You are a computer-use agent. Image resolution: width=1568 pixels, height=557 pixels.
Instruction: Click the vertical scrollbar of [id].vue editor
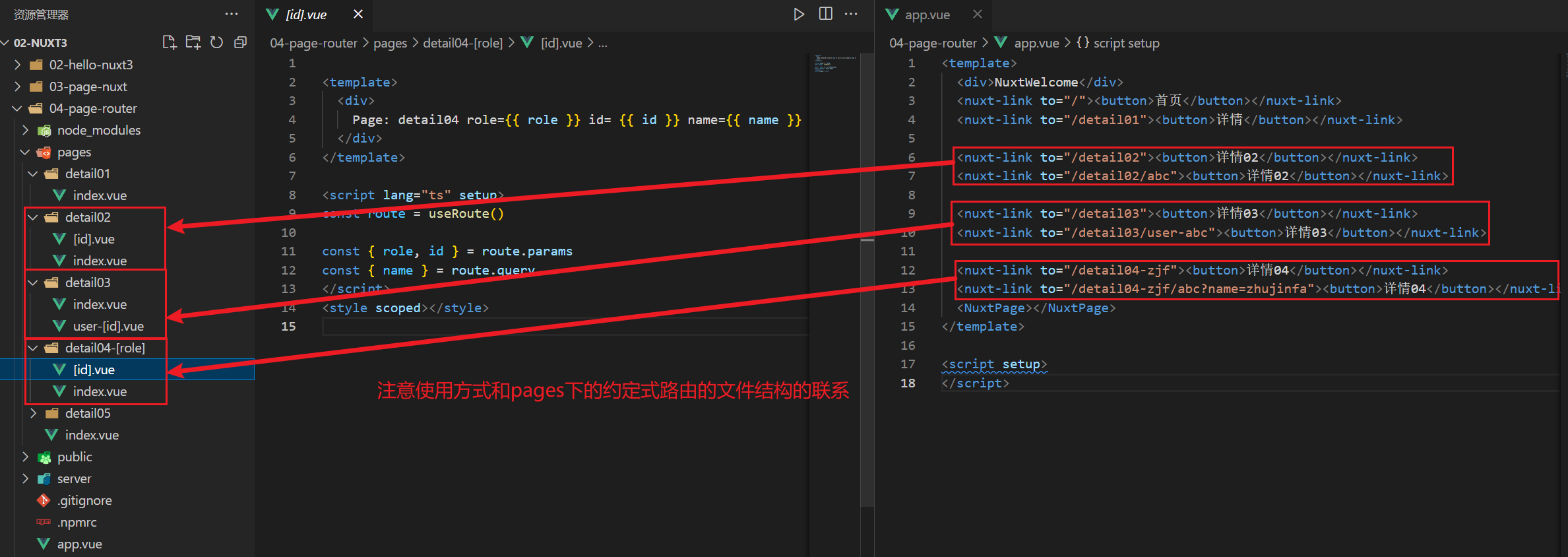(867, 280)
